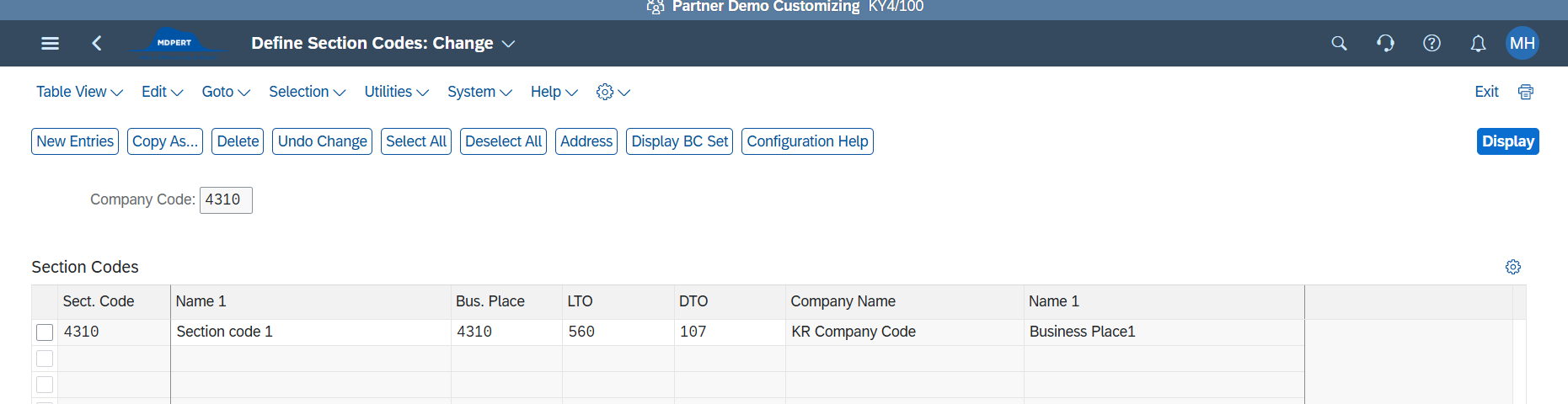1568x404 pixels.
Task: Expand the Define Section Codes title dropdown
Action: [x=508, y=43]
